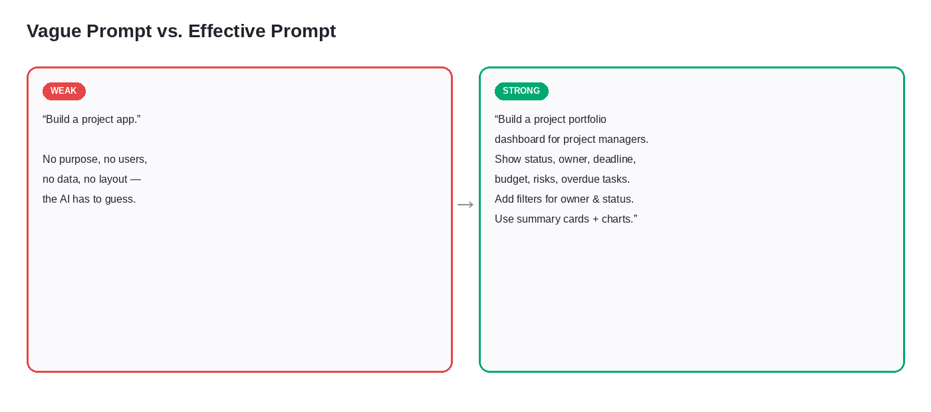Select the "Vague Prompt vs. Effective Prompt" heading
Image resolution: width=931 pixels, height=412 pixels.
(181, 31)
